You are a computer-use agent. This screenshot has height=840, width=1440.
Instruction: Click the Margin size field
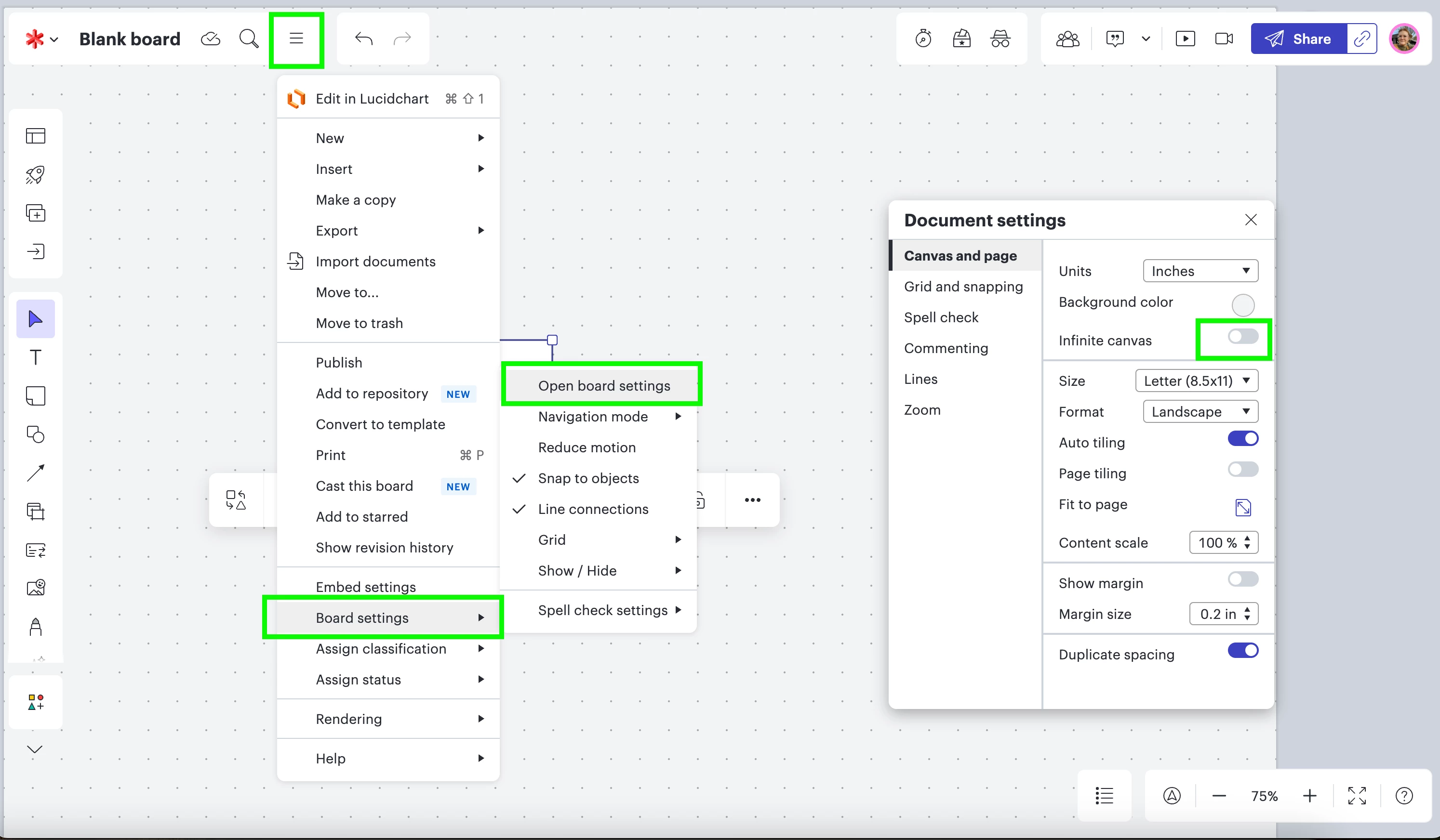[x=1224, y=614]
